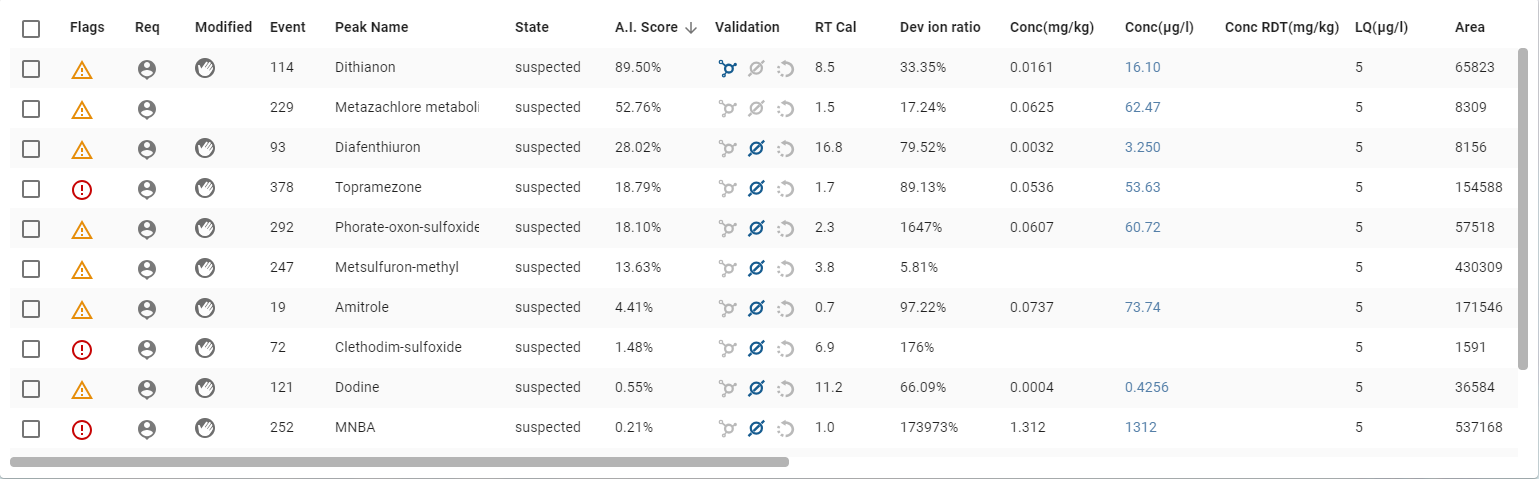Toggle the select-all checkbox in header
Screen dimensions: 1539x479
[31, 28]
